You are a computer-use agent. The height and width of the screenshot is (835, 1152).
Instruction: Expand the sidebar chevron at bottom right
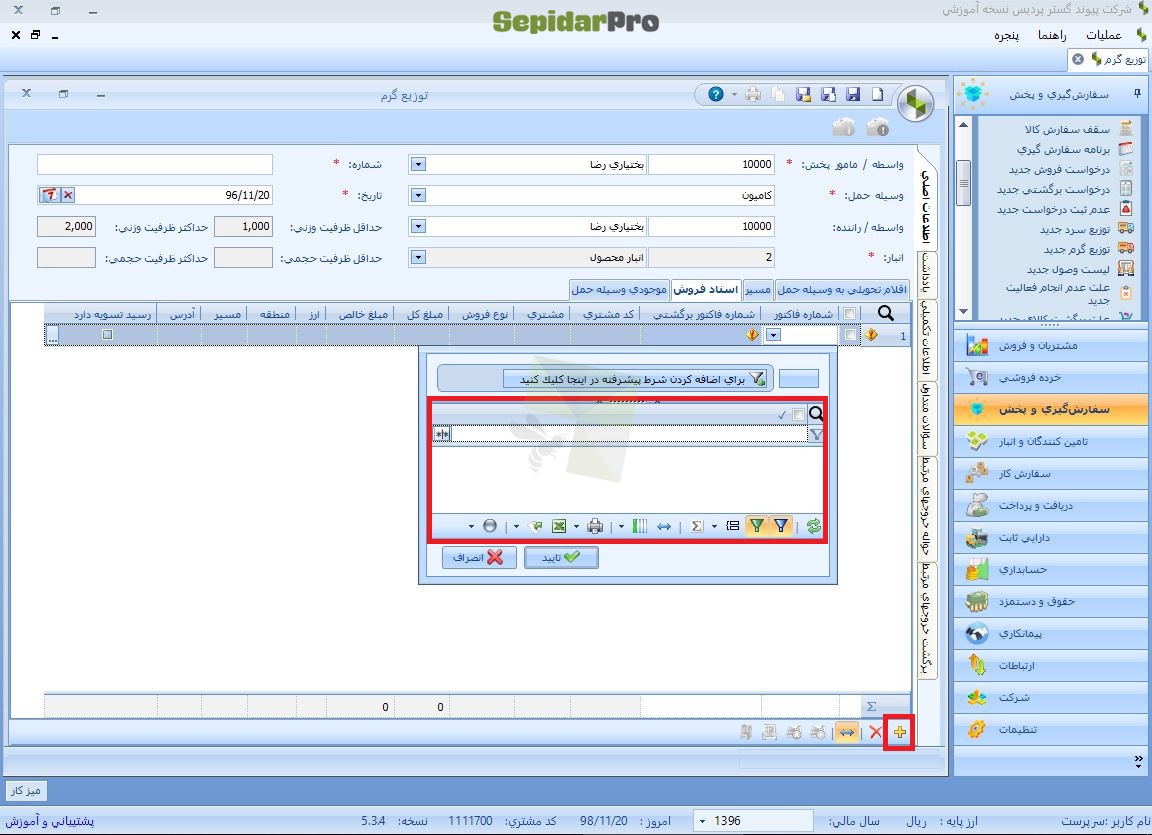(1138, 762)
